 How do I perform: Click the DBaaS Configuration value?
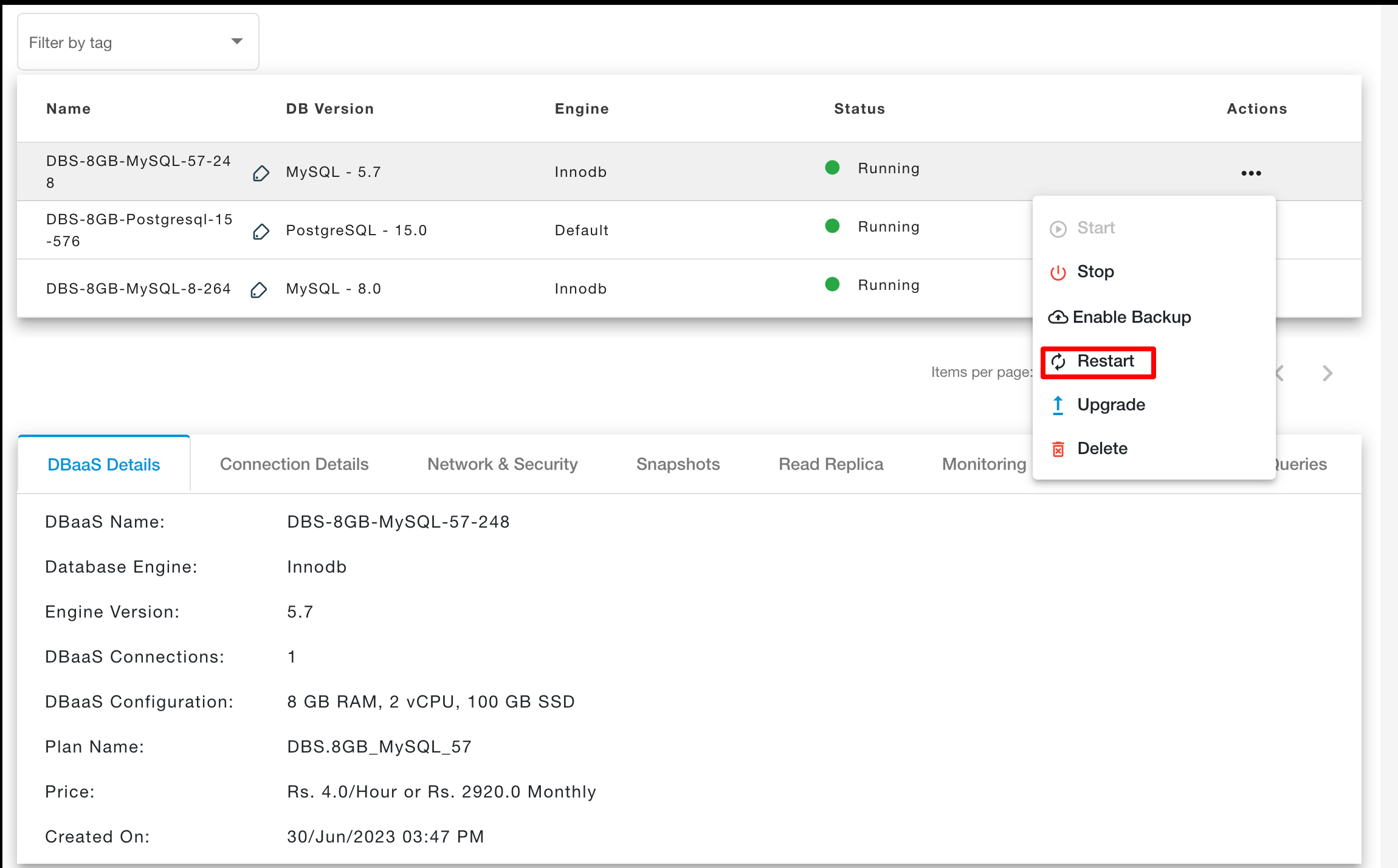(431, 701)
